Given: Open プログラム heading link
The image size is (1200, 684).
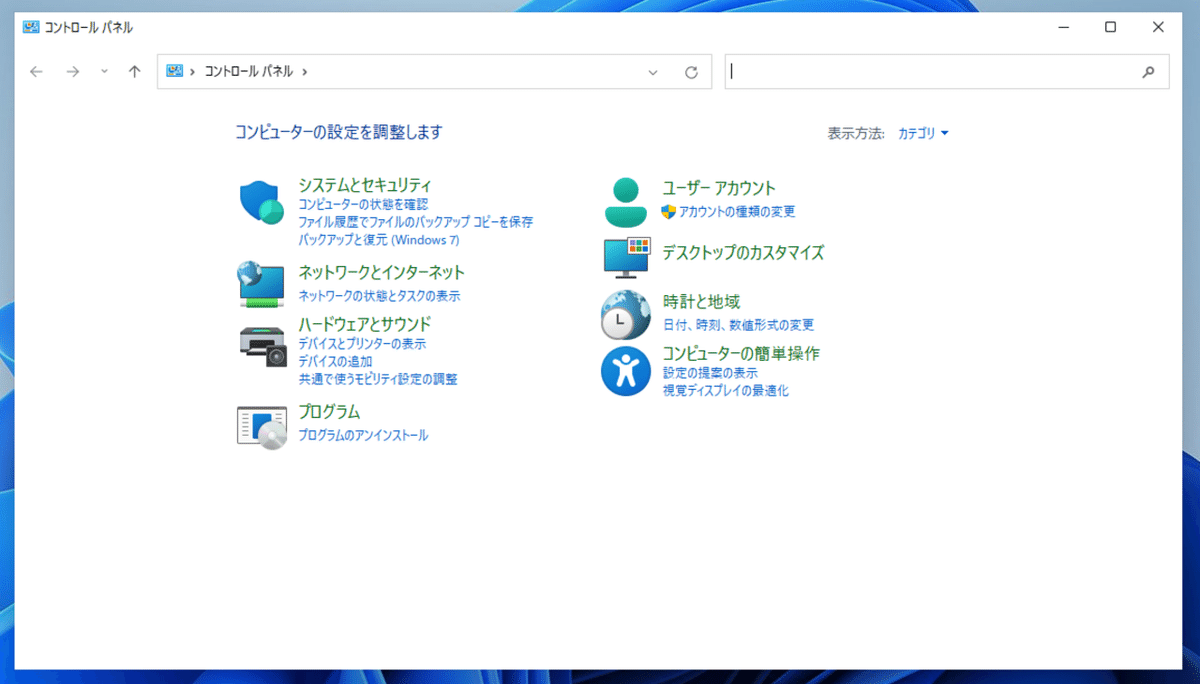Looking at the screenshot, I should (329, 411).
